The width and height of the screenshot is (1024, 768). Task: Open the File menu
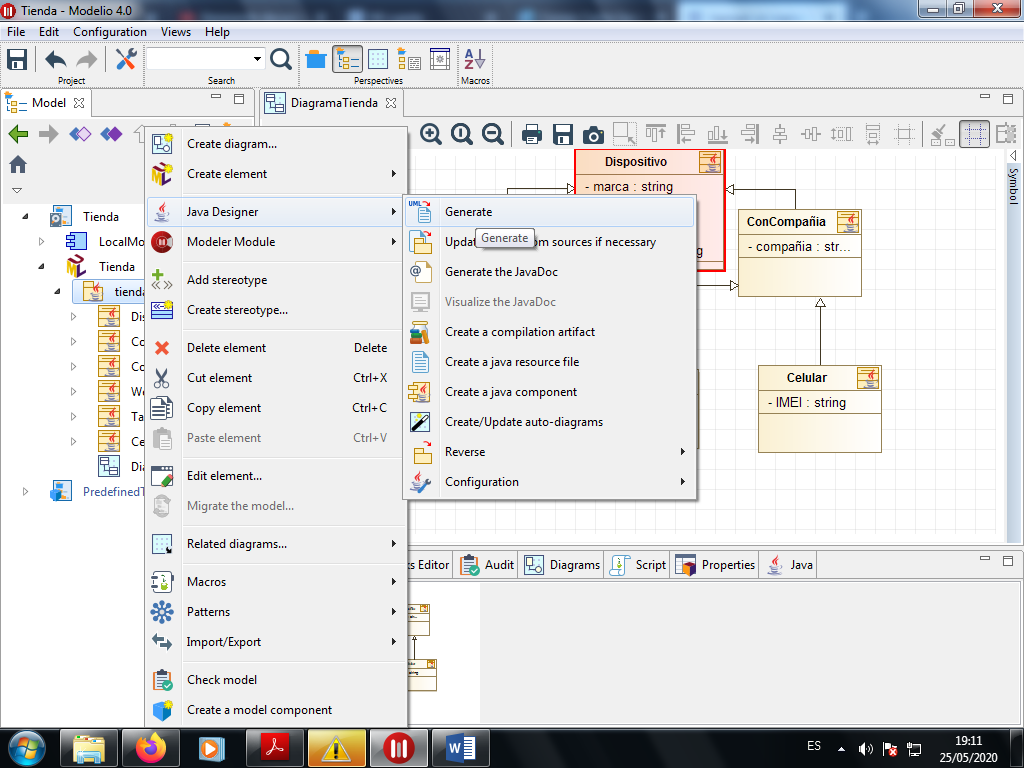[16, 32]
